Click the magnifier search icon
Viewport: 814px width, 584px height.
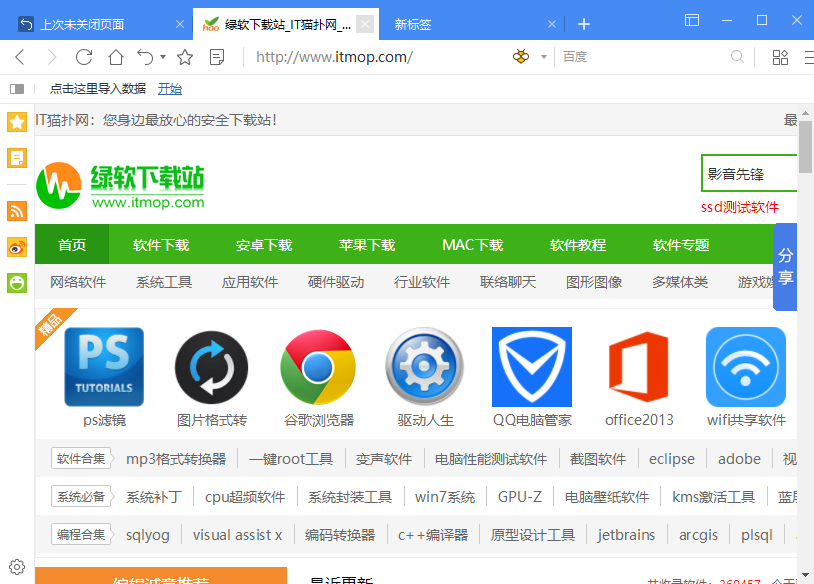click(x=737, y=57)
